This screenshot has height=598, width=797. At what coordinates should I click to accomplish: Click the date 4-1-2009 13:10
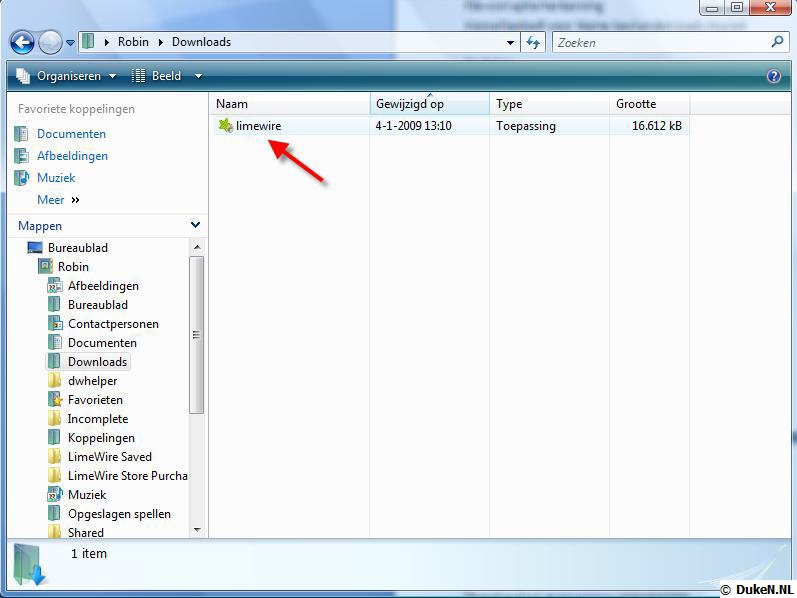pos(413,126)
